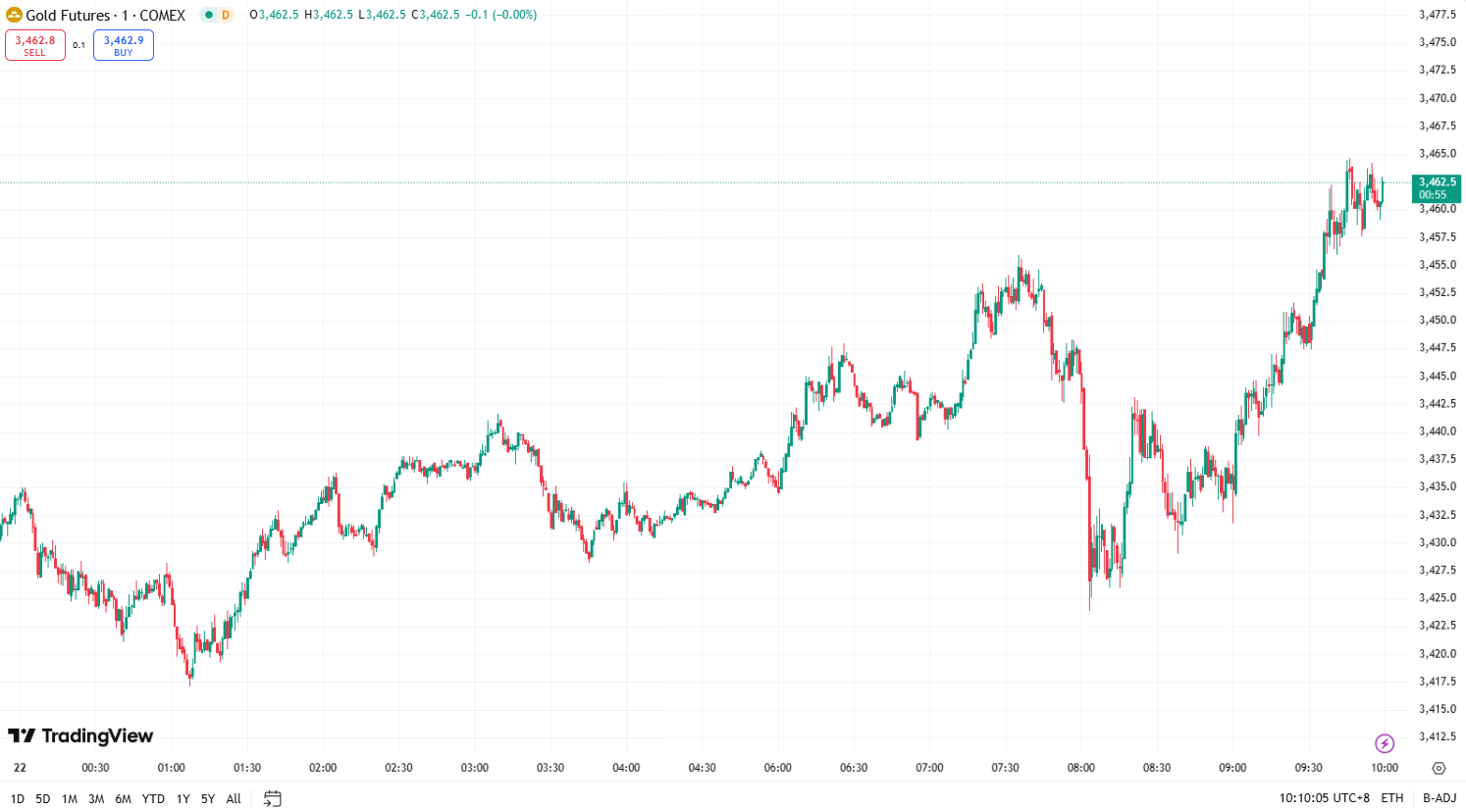
Task: Click the TradingView logo
Action: pyautogui.click(x=81, y=736)
